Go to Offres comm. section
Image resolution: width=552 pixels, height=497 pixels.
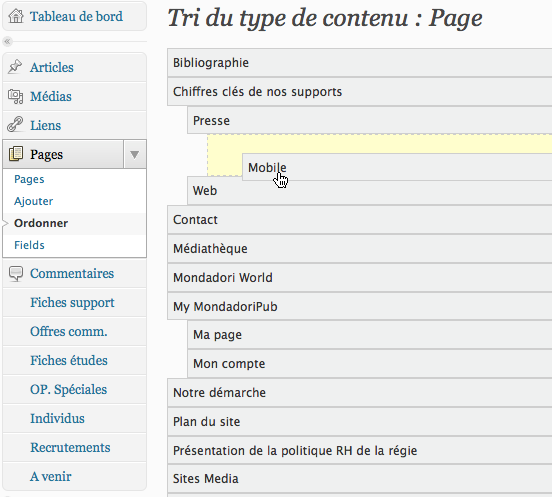point(69,332)
